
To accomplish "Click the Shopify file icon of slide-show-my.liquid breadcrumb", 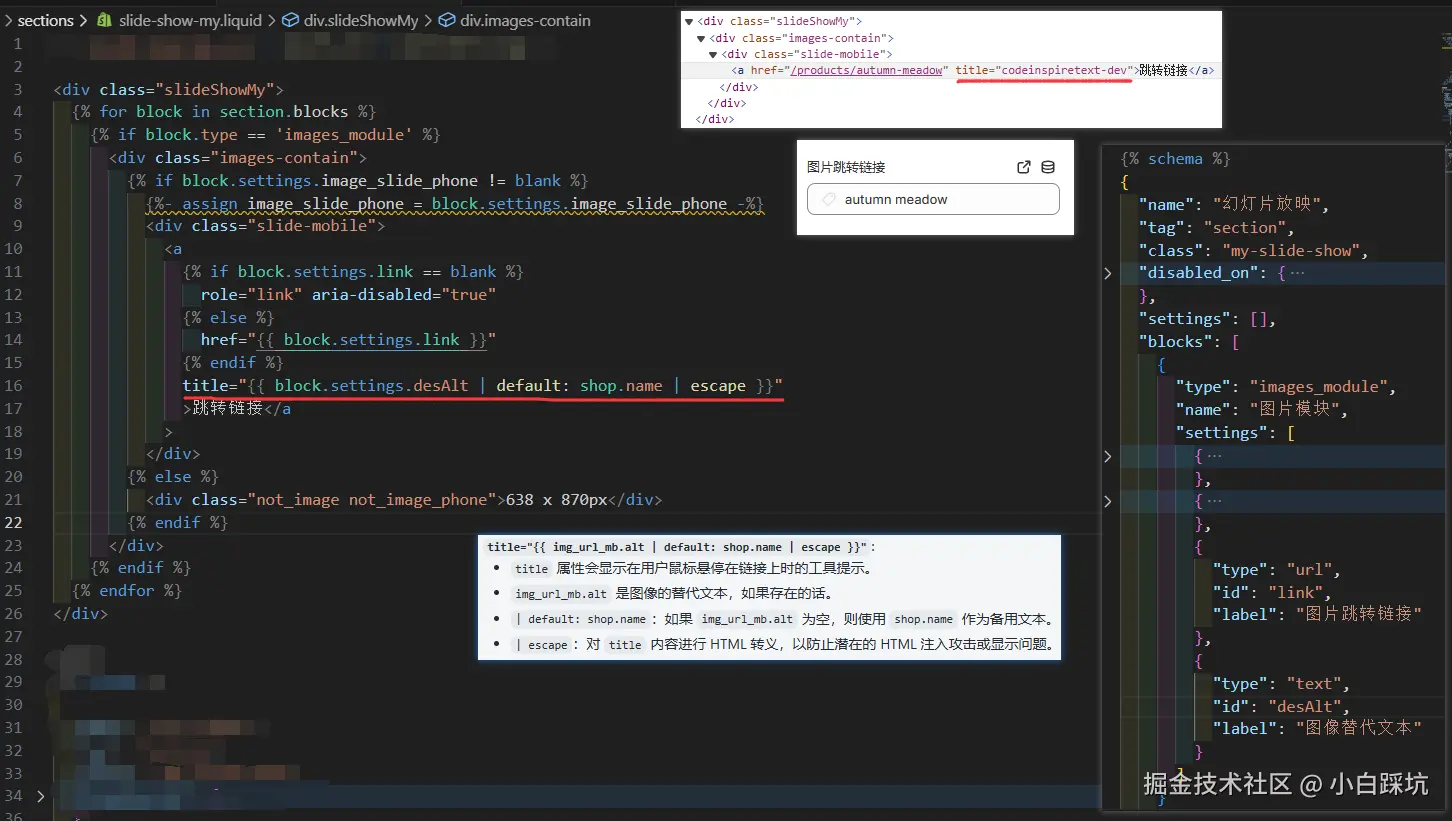I will [x=103, y=20].
